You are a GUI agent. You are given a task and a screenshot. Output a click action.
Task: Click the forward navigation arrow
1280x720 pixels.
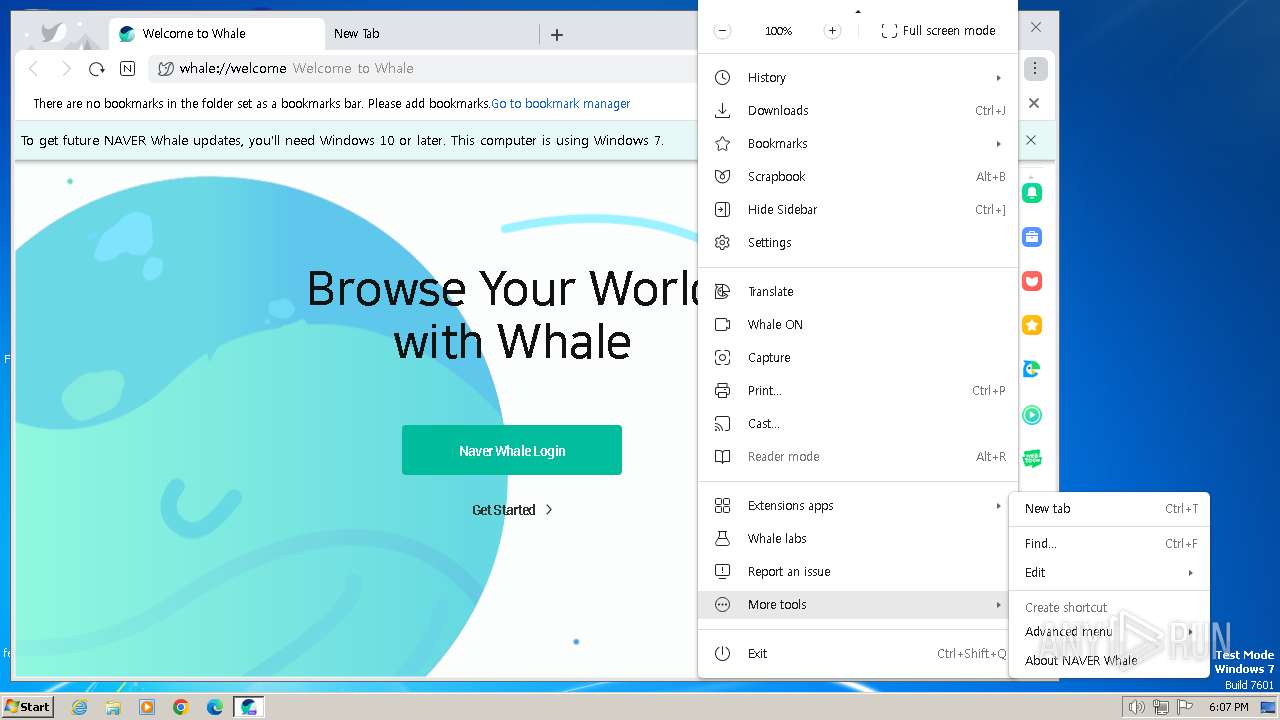coord(66,69)
